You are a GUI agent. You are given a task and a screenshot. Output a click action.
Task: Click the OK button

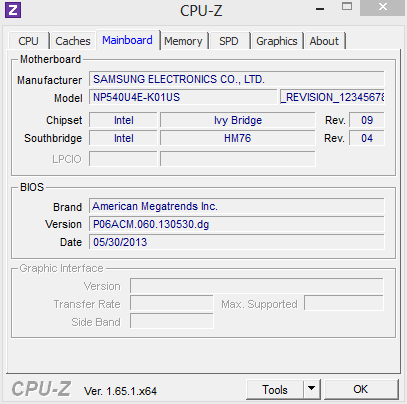coord(361,389)
